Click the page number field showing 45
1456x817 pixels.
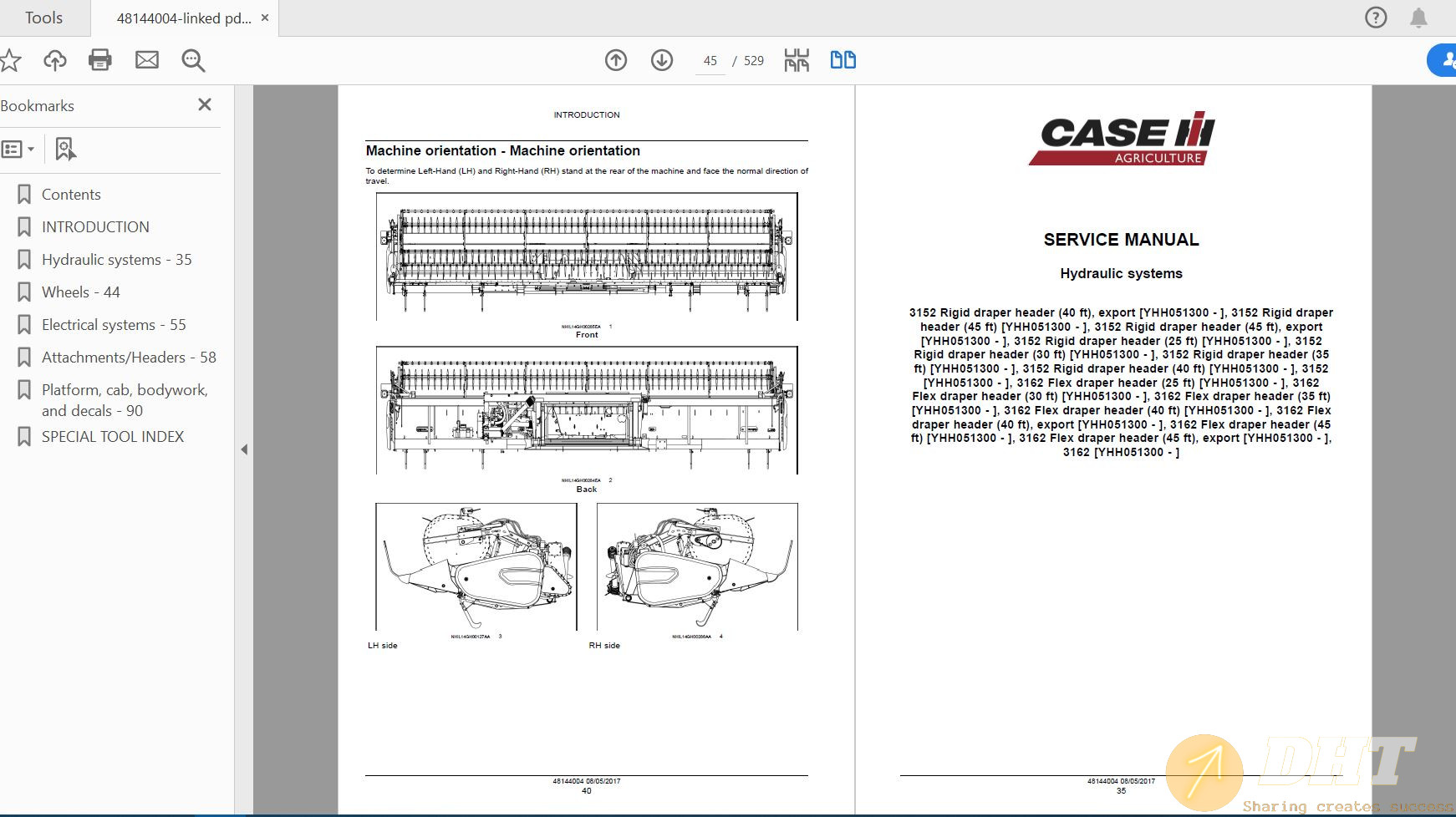click(x=710, y=60)
